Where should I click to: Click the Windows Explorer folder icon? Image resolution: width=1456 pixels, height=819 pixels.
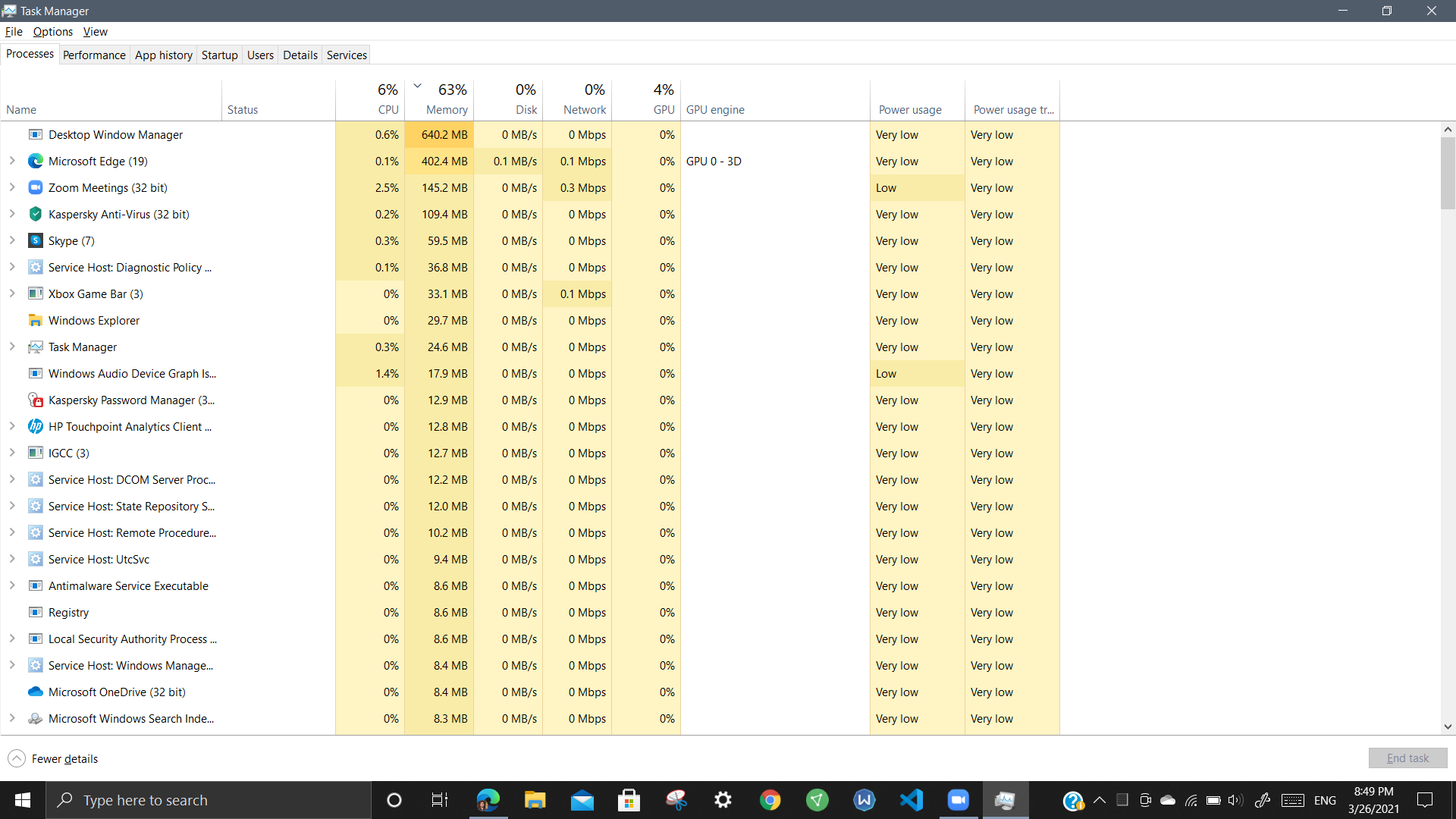coord(35,320)
